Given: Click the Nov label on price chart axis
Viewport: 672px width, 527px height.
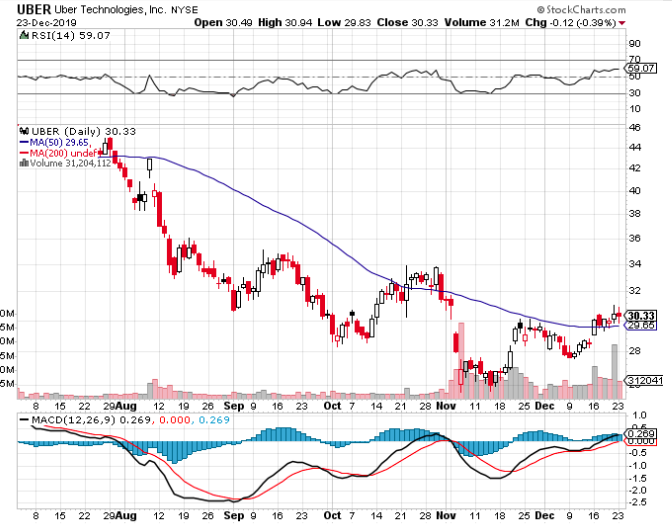Looking at the screenshot, I should [x=446, y=406].
